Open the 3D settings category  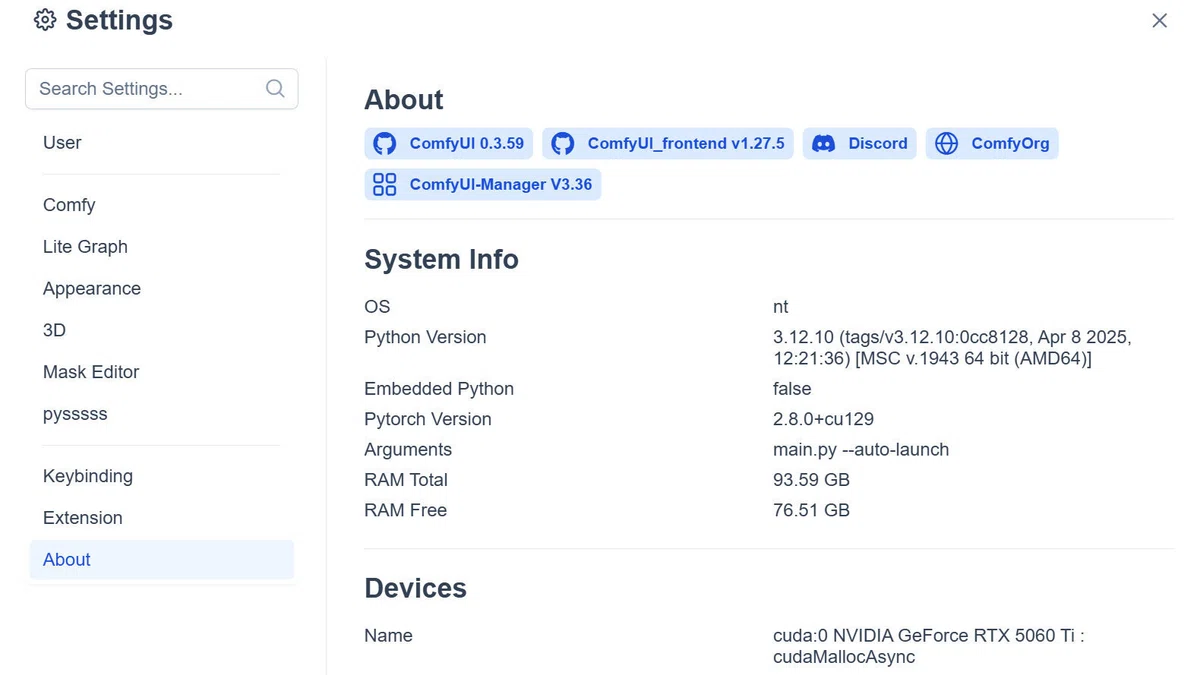click(x=162, y=330)
